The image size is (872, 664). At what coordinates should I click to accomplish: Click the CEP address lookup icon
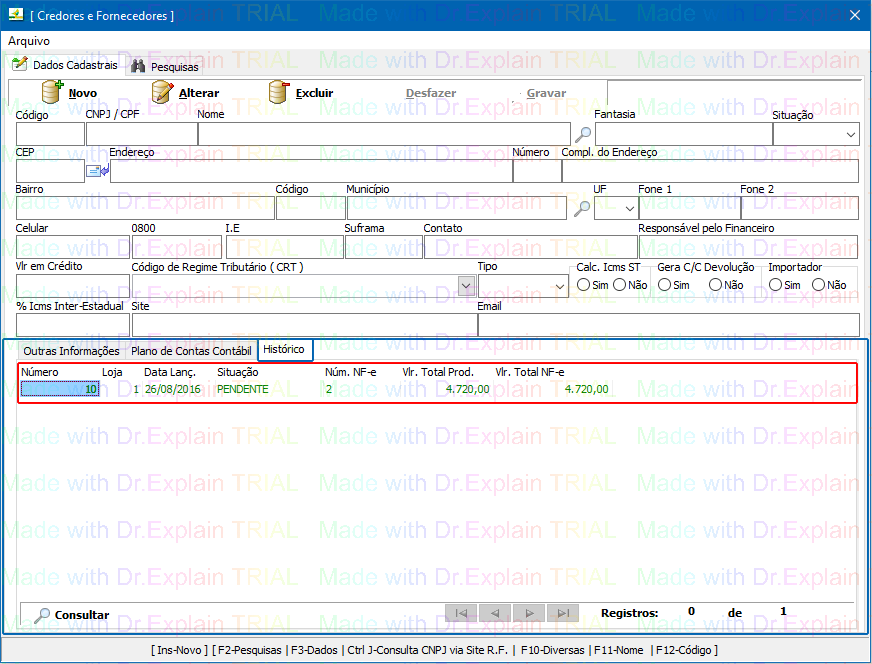click(x=97, y=171)
